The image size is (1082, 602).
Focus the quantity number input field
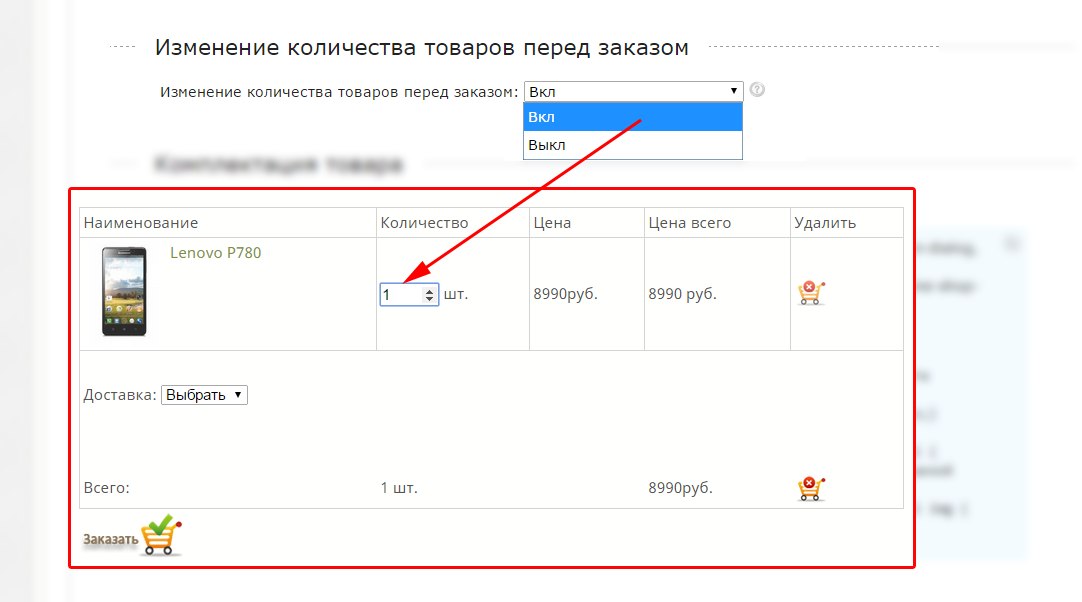click(400, 295)
